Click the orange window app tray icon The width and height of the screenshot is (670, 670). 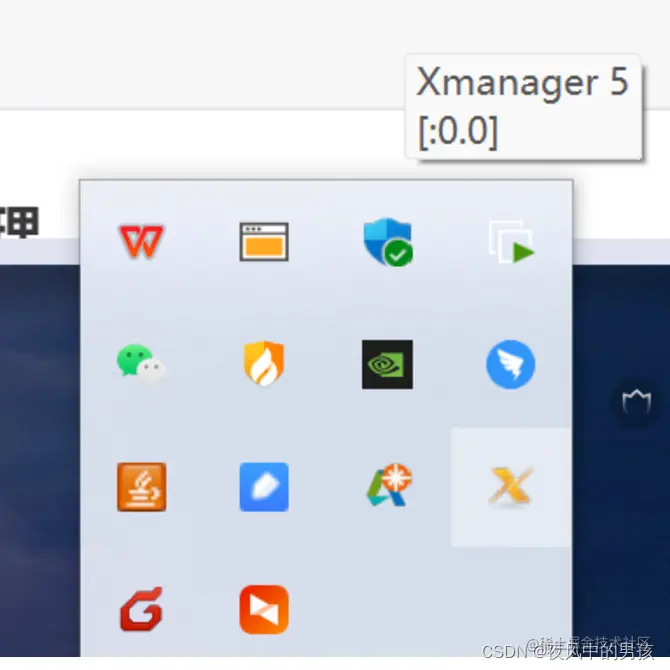tap(264, 241)
